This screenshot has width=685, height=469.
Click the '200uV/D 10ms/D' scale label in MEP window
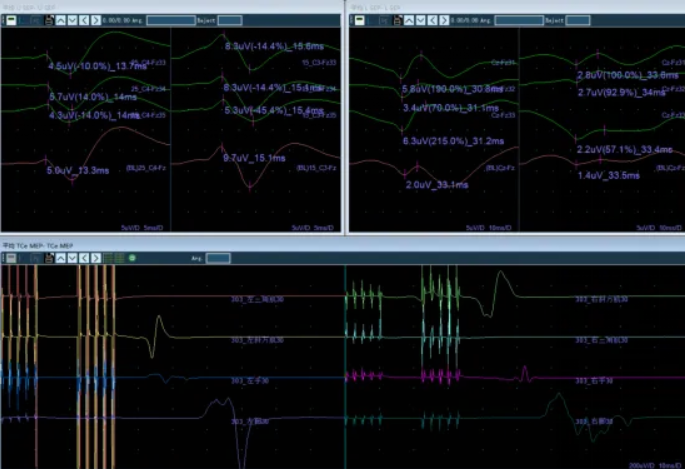coord(655,466)
